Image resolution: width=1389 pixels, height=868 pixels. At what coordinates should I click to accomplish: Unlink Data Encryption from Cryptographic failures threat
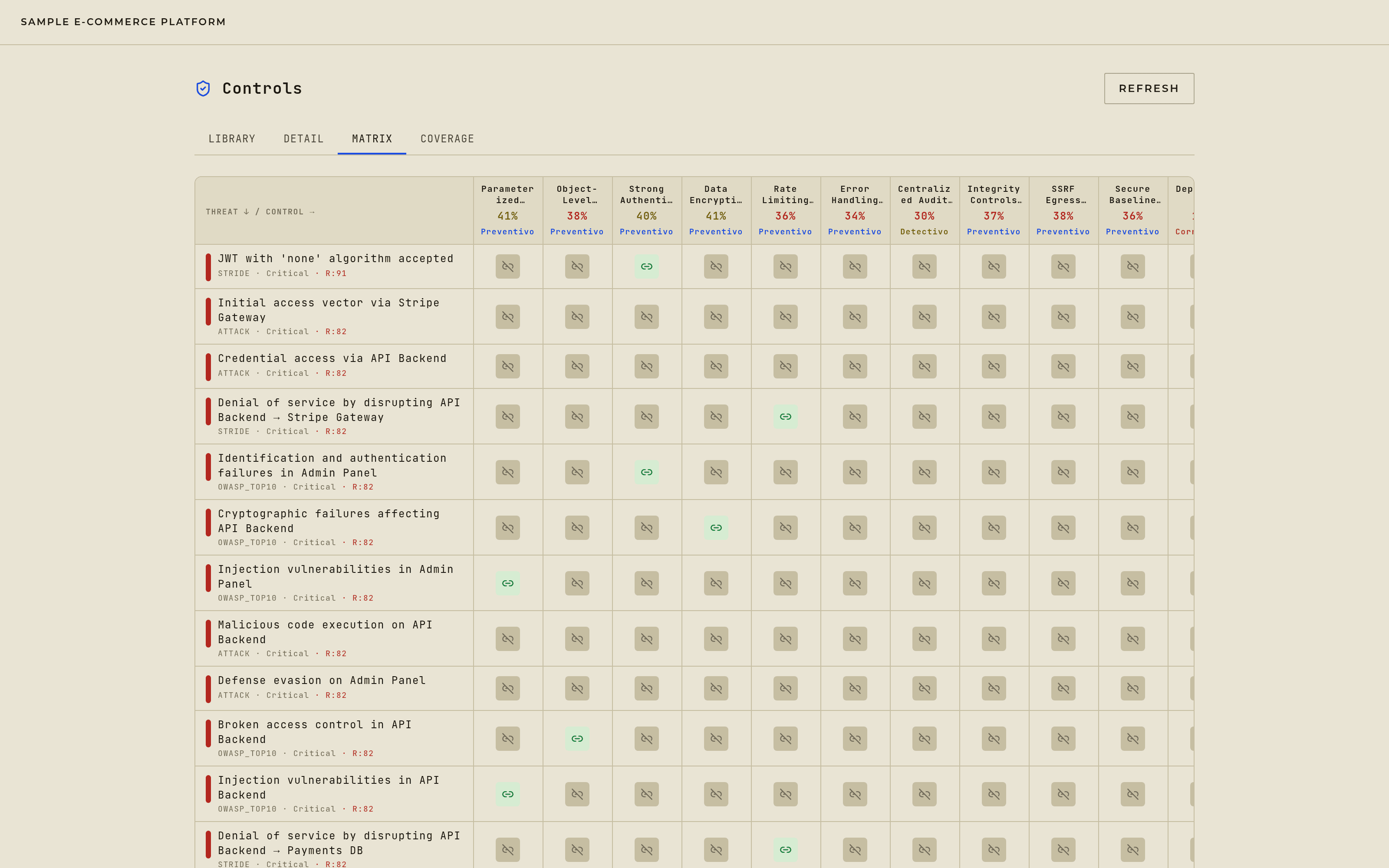click(716, 528)
